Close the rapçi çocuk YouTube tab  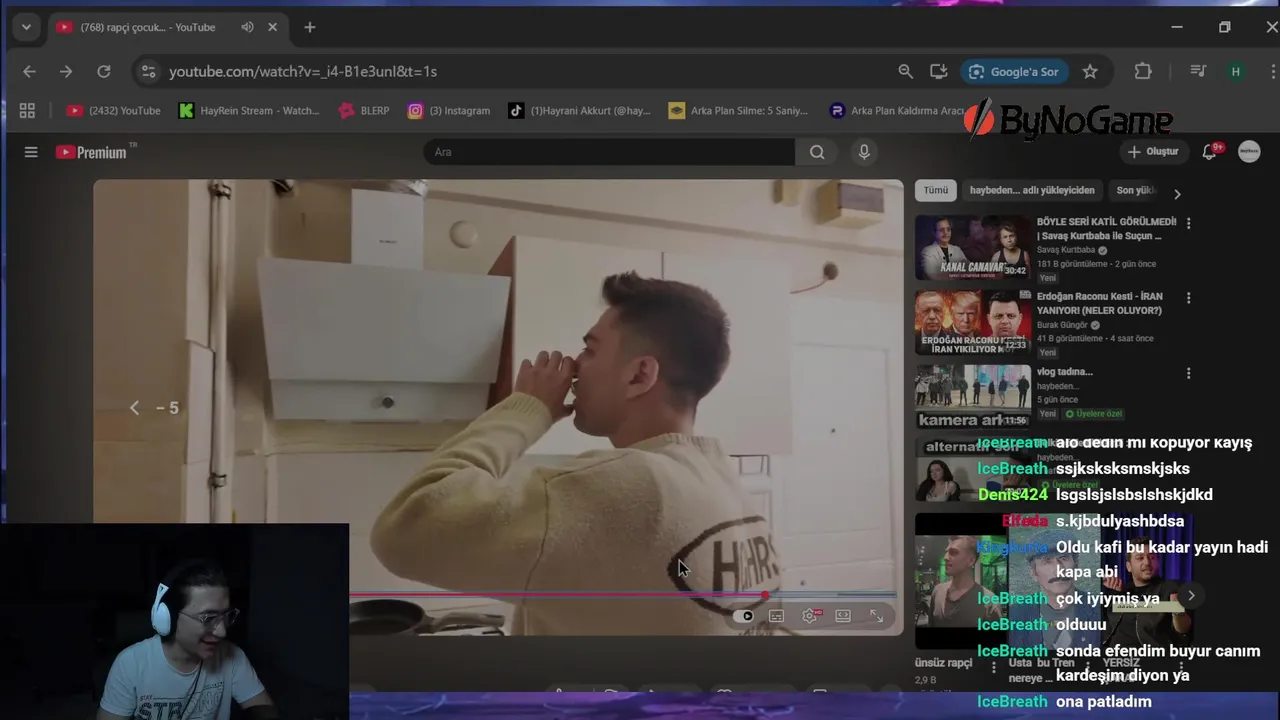coord(272,27)
